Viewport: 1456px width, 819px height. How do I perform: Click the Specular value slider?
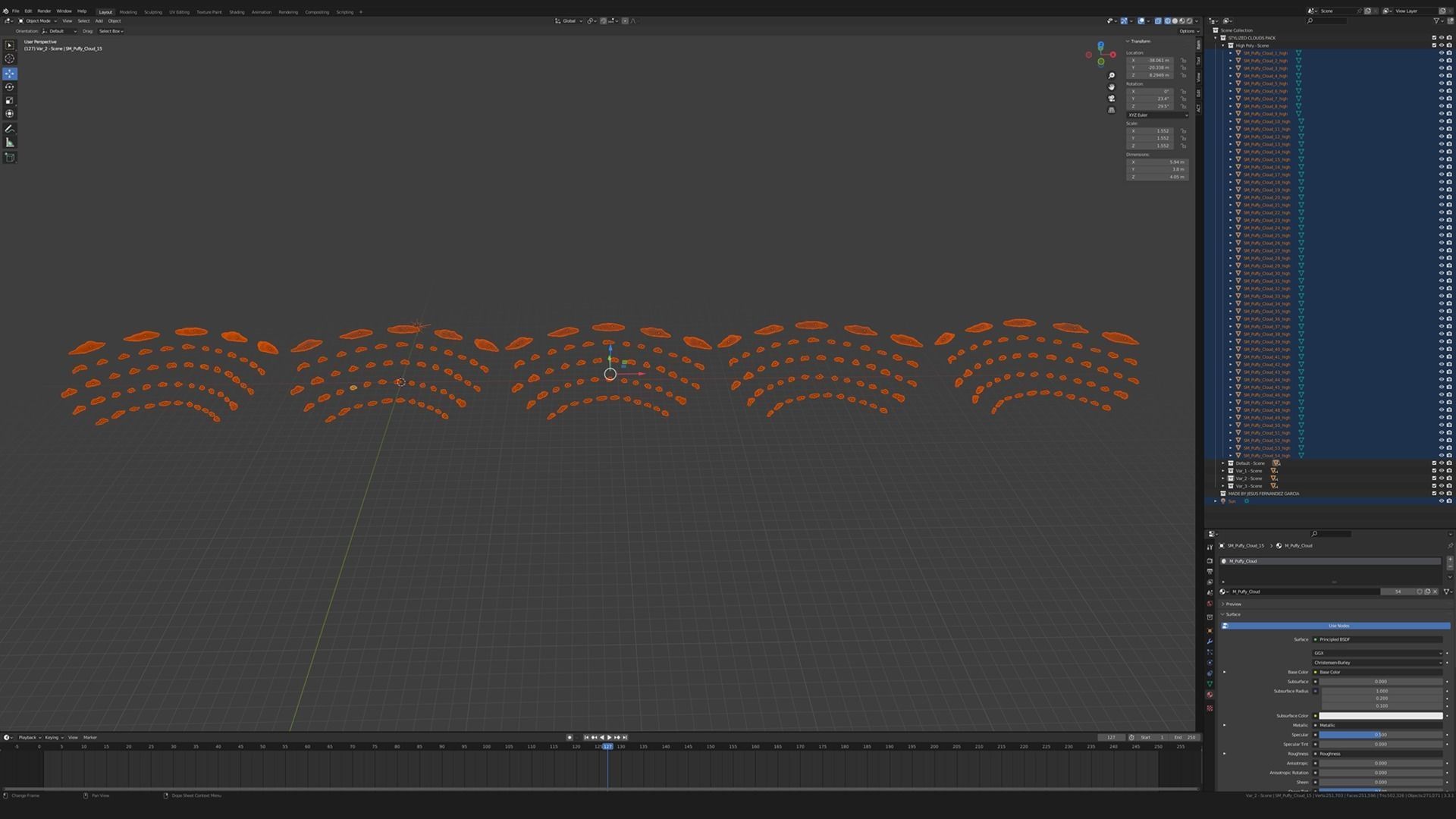1380,735
